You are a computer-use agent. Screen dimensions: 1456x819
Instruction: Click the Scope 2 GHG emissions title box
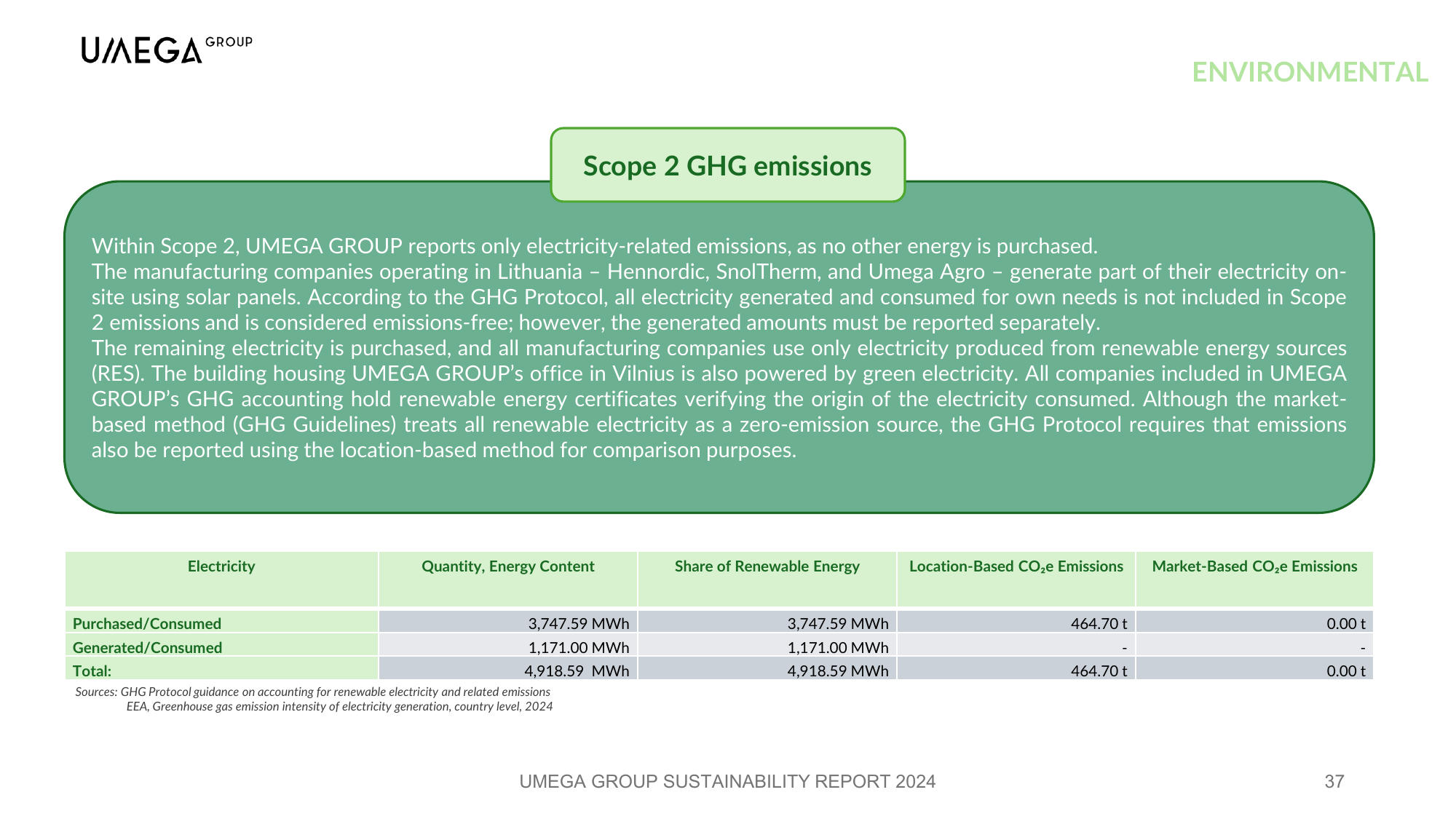727,165
